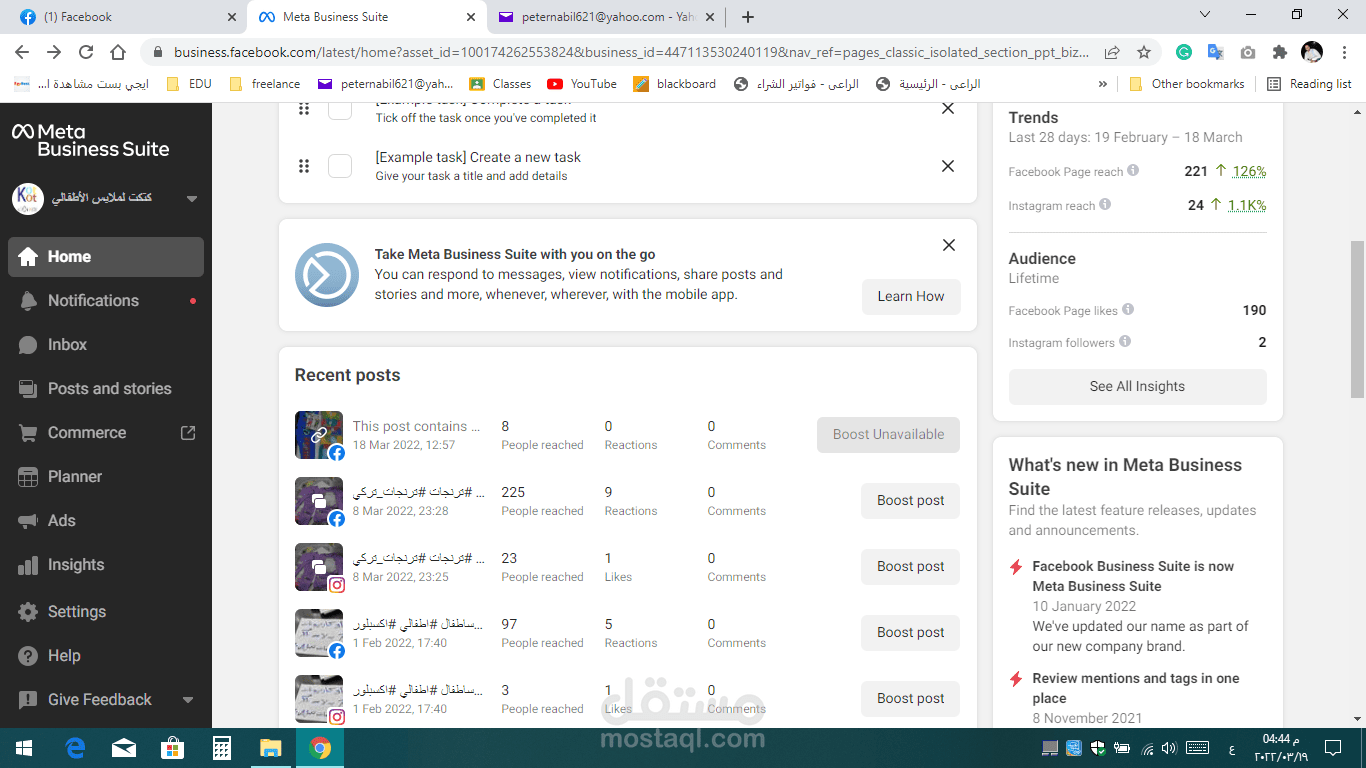Viewport: 1366px width, 768px height.
Task: Click the share page icon in address bar
Action: point(1112,52)
